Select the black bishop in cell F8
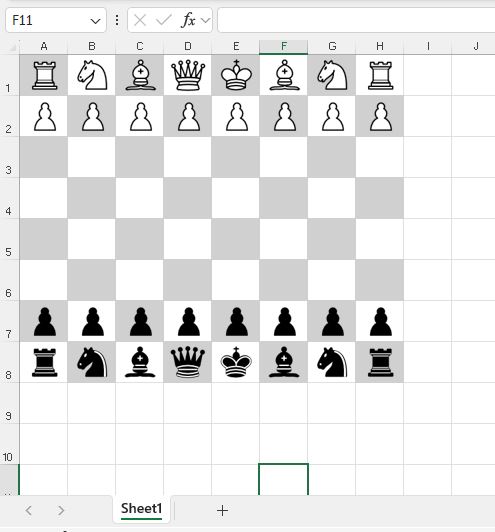495x532 pixels. click(x=284, y=362)
